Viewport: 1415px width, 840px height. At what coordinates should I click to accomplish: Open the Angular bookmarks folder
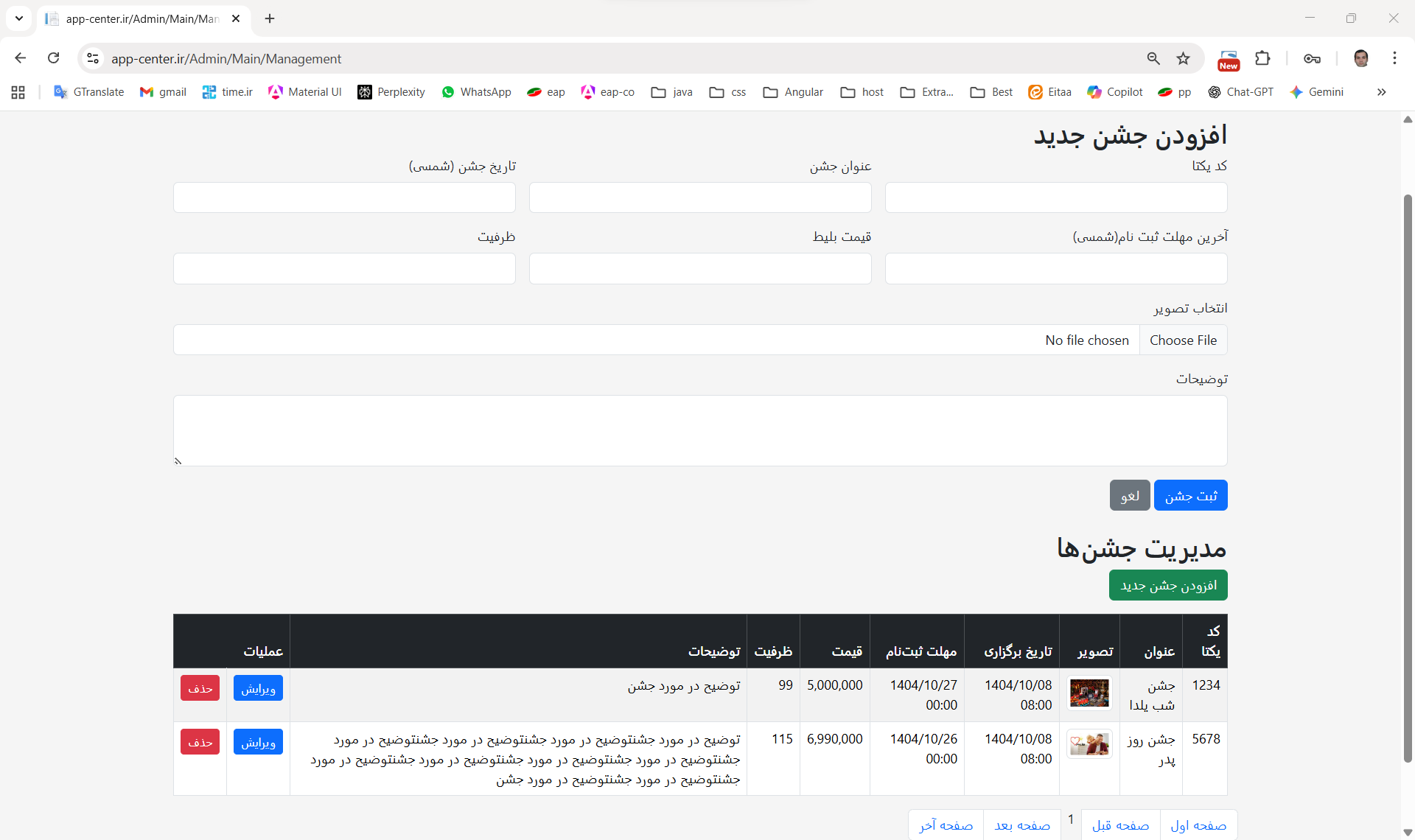coord(793,92)
